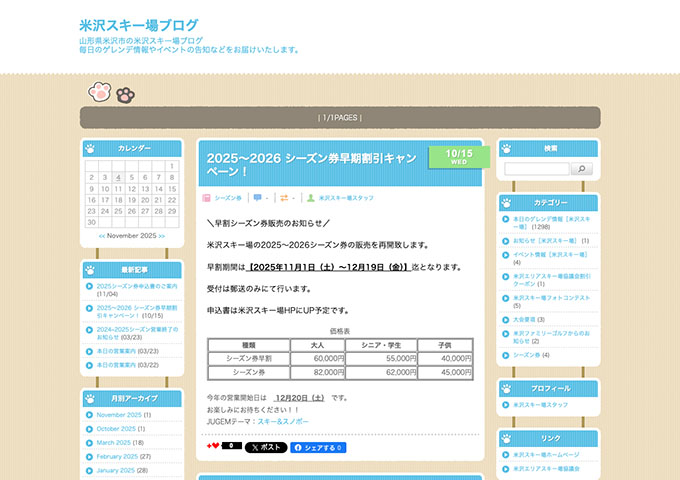
Task: Open category お知らせ［米沢スキー場］
Action: [545, 241]
